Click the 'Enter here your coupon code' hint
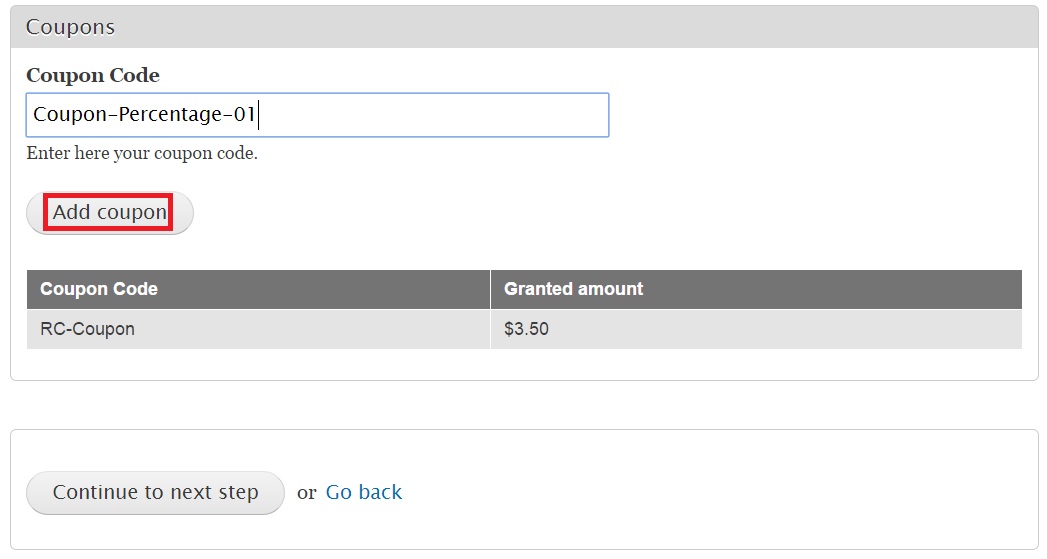1047x559 pixels. pyautogui.click(x=142, y=154)
